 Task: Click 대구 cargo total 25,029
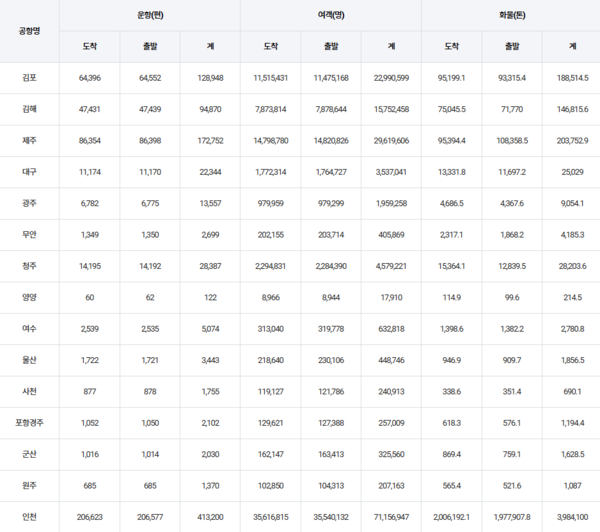(x=572, y=172)
